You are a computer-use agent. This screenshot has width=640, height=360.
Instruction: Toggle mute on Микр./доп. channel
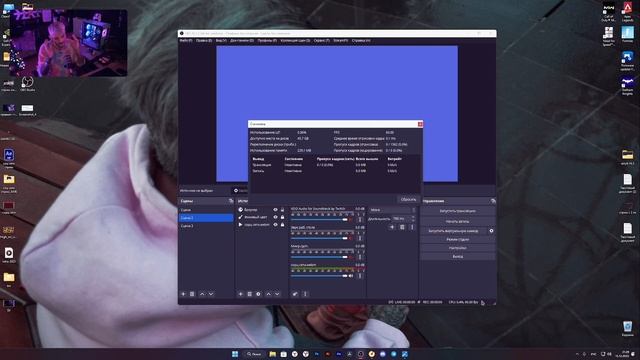tap(351, 257)
